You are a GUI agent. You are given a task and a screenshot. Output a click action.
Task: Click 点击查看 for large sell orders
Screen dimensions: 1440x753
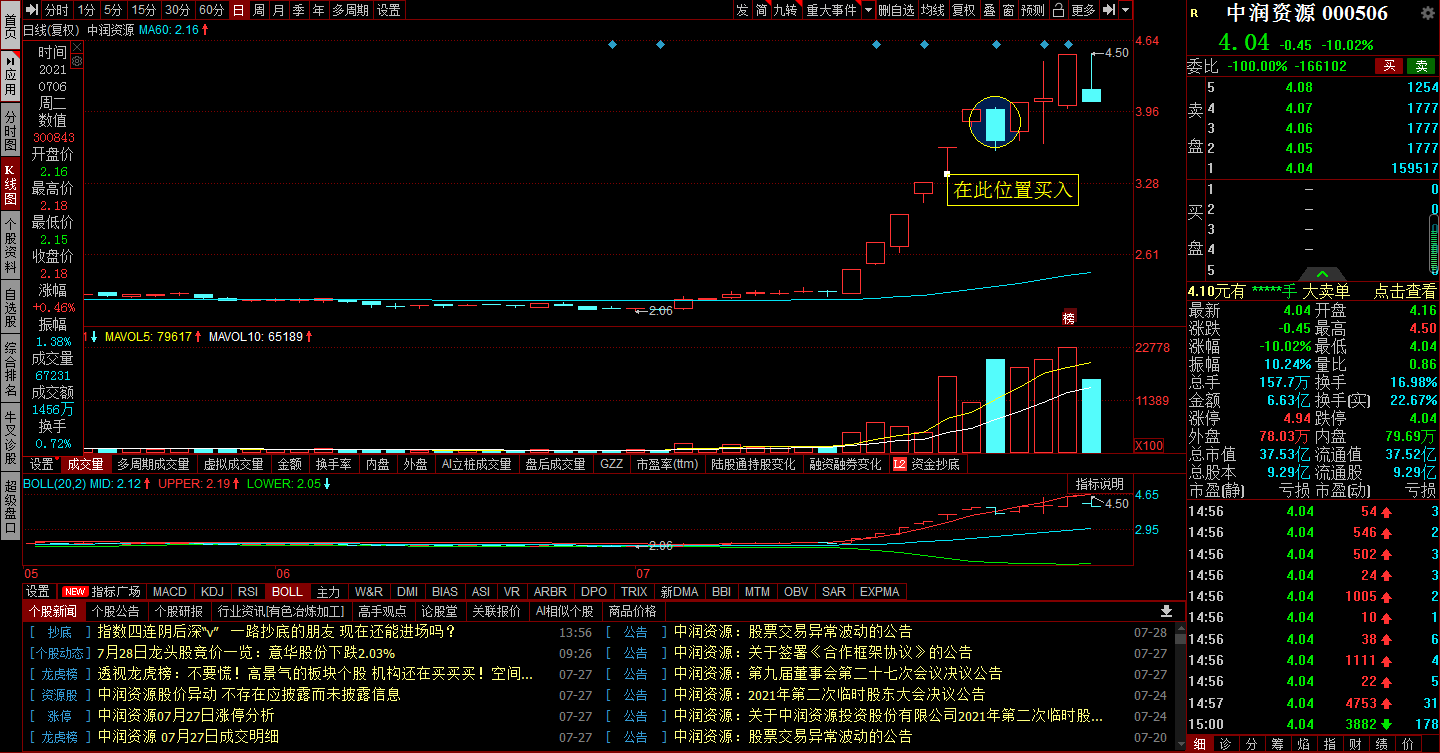[1404, 291]
